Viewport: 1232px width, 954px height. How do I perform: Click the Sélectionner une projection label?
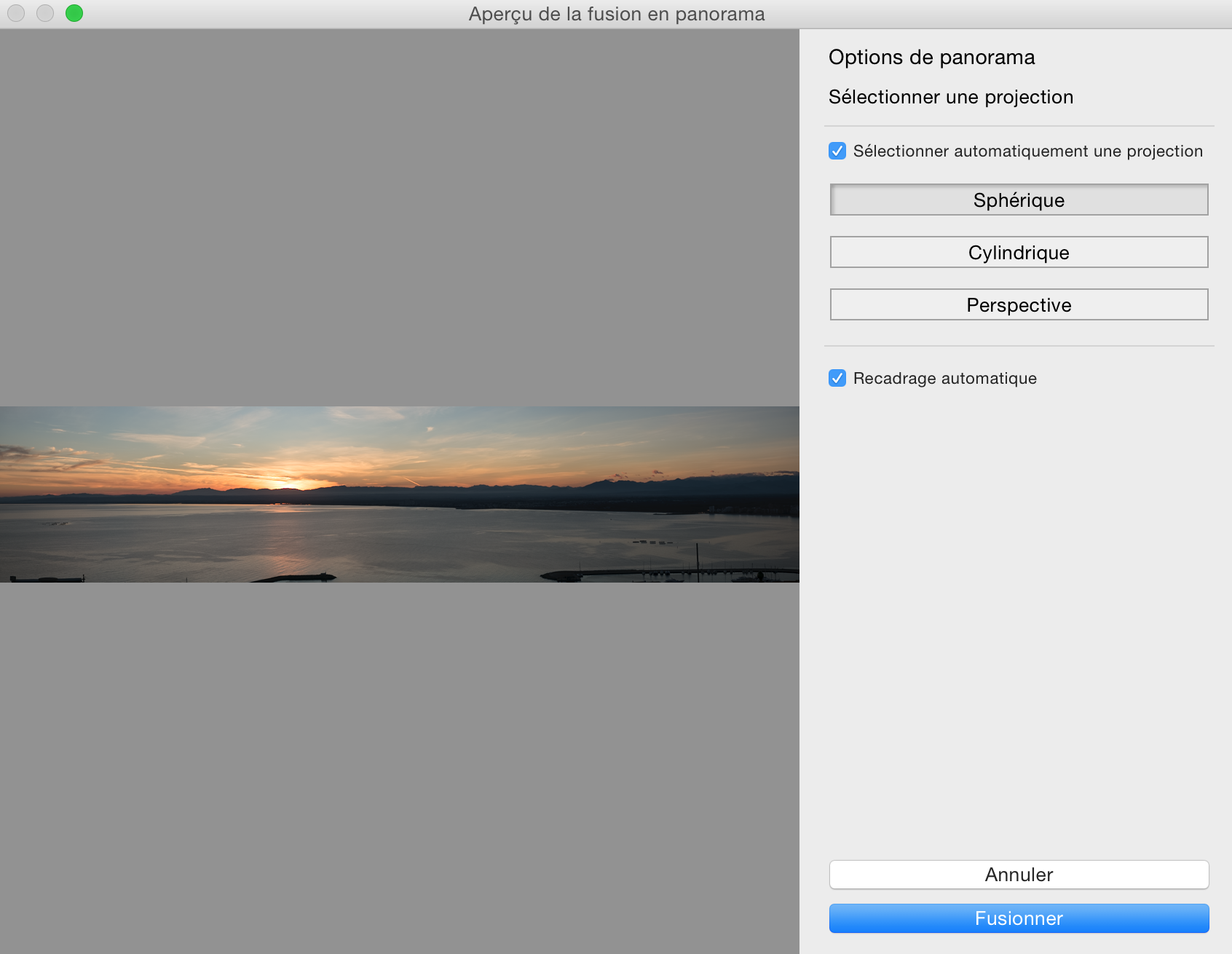pyautogui.click(x=951, y=96)
